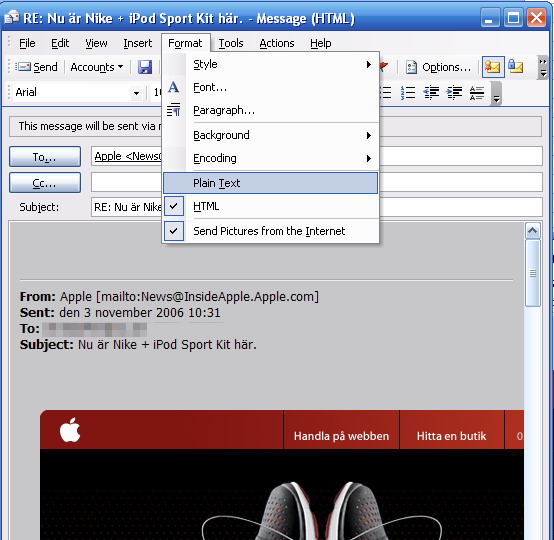Toggle the encrypt message lock envelope icon
The image size is (554, 540).
tap(515, 66)
